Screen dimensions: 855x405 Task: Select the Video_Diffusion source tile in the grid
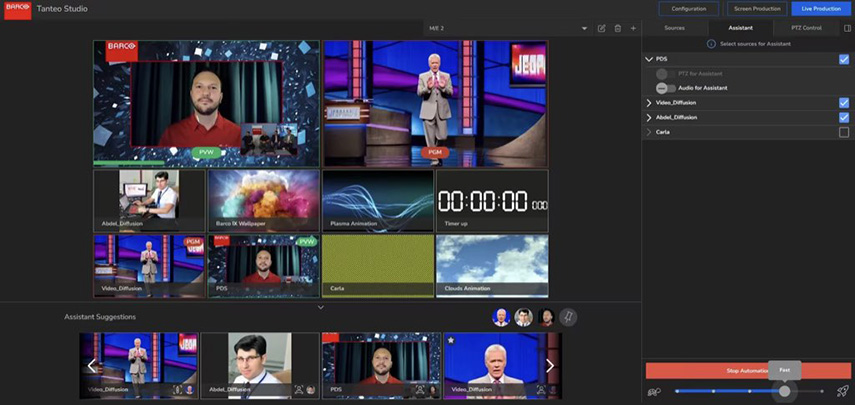(149, 266)
